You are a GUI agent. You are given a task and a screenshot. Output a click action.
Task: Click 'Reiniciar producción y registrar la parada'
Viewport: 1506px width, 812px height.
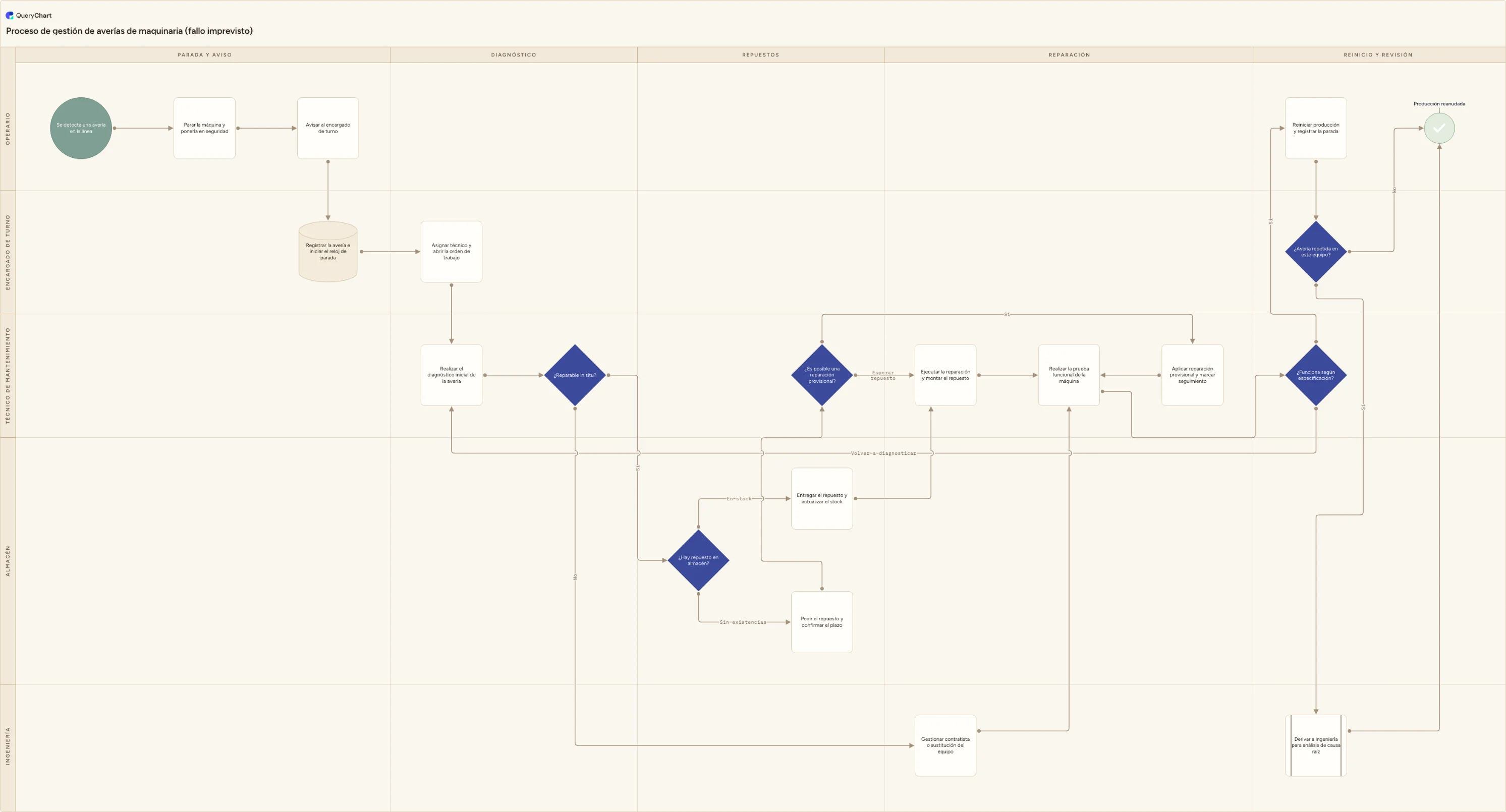(x=1315, y=128)
